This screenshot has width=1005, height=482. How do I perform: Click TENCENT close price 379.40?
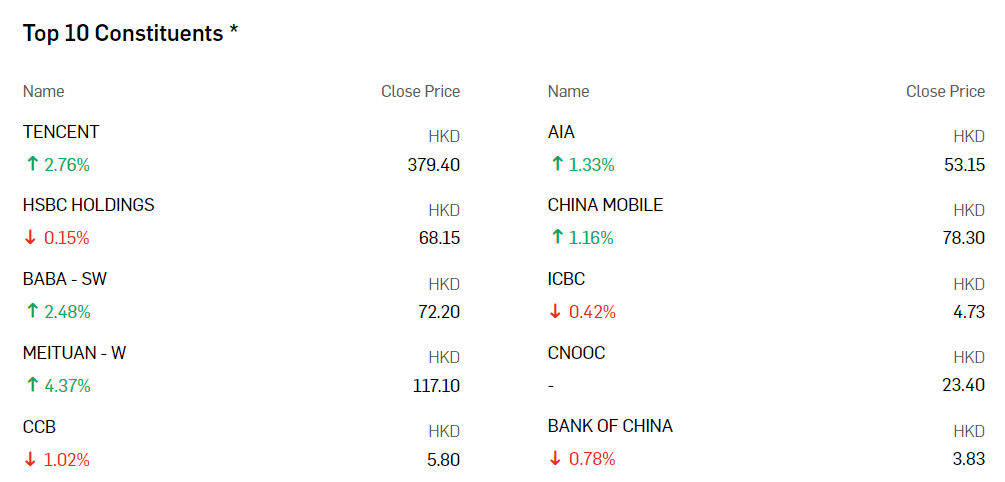[434, 165]
